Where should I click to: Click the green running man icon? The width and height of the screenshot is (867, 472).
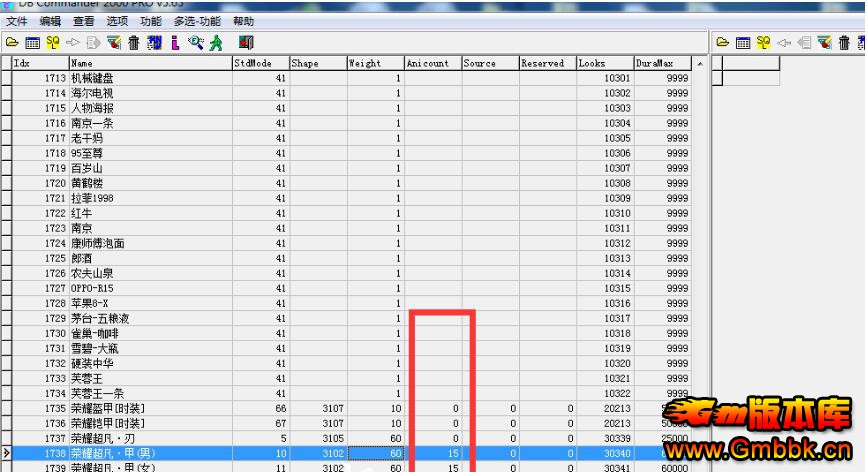216,43
